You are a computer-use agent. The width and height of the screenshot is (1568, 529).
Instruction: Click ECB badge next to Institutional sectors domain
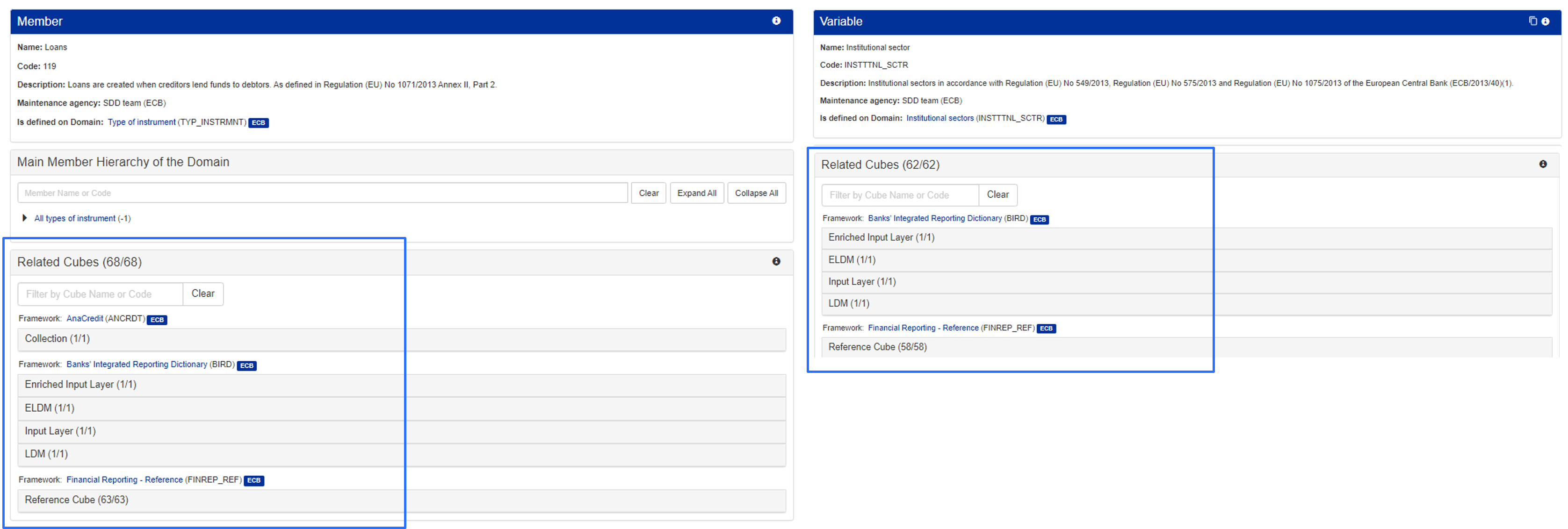pyautogui.click(x=1056, y=119)
